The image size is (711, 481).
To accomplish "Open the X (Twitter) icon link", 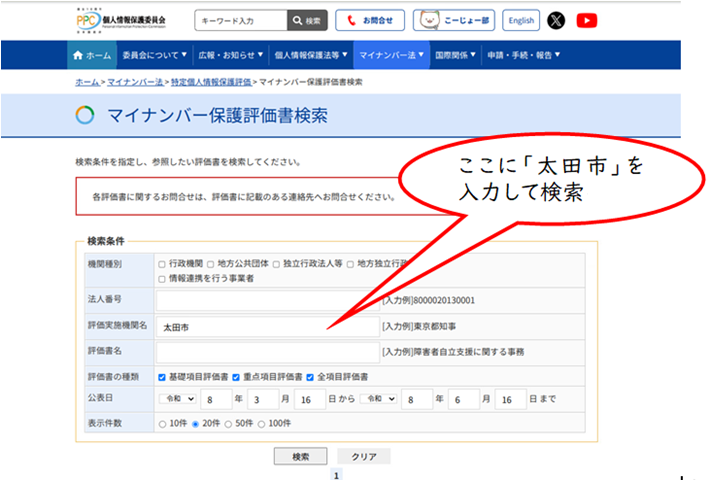I will (x=556, y=20).
